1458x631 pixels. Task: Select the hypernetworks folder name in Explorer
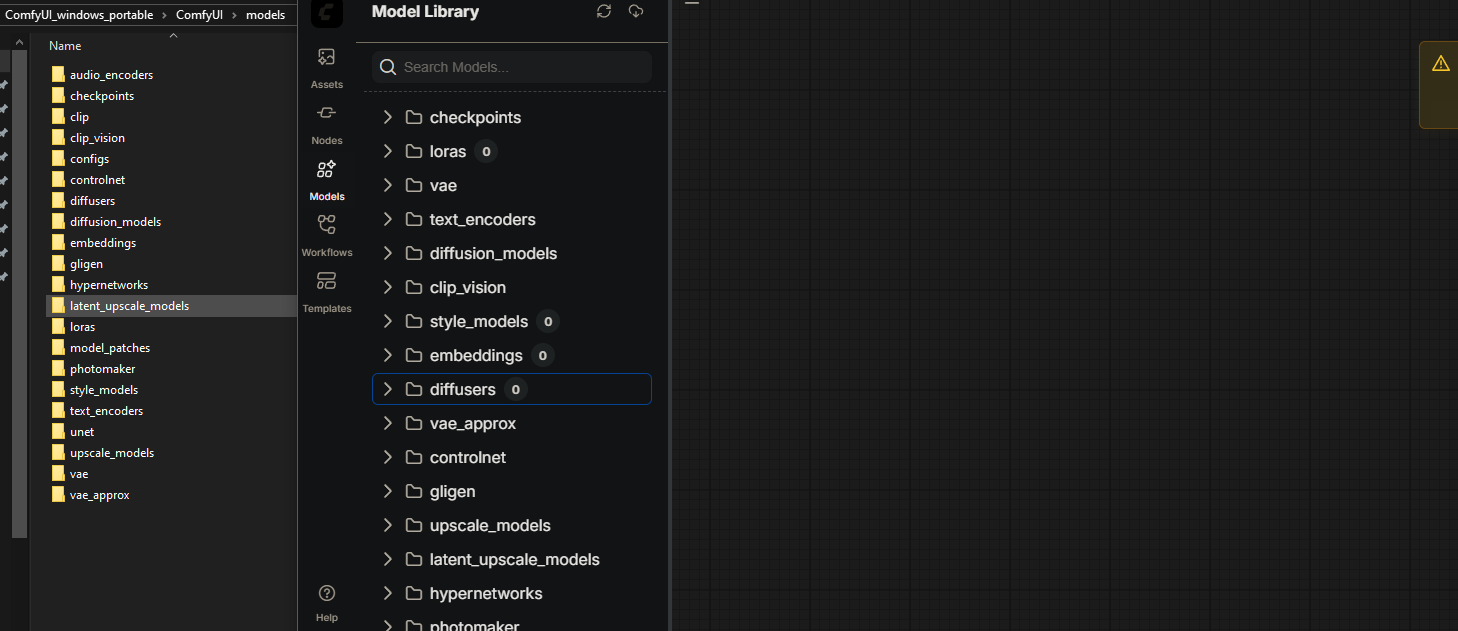pos(109,285)
